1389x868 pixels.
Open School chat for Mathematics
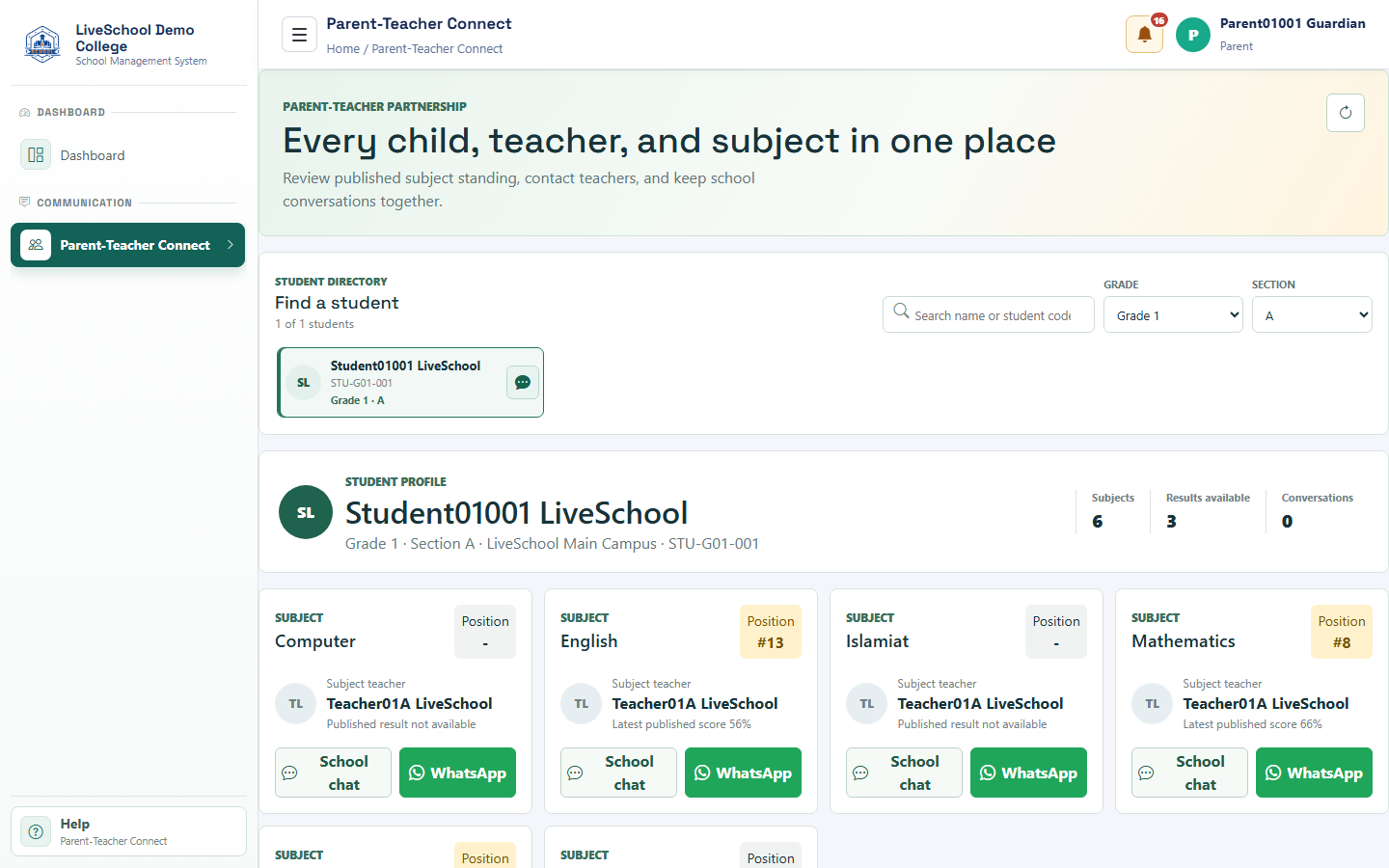pos(1189,773)
